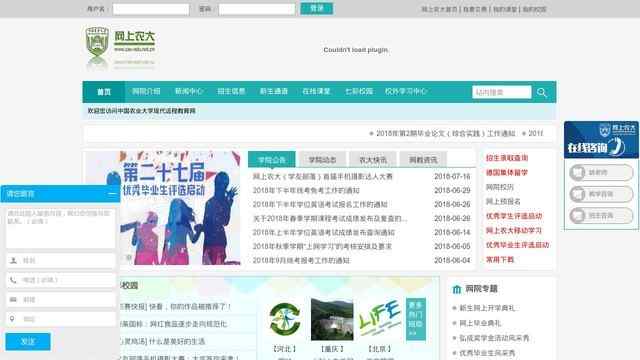Screen dimensions: 640x360
Task: Open 新生通道 navigation item
Action: pyautogui.click(x=274, y=91)
